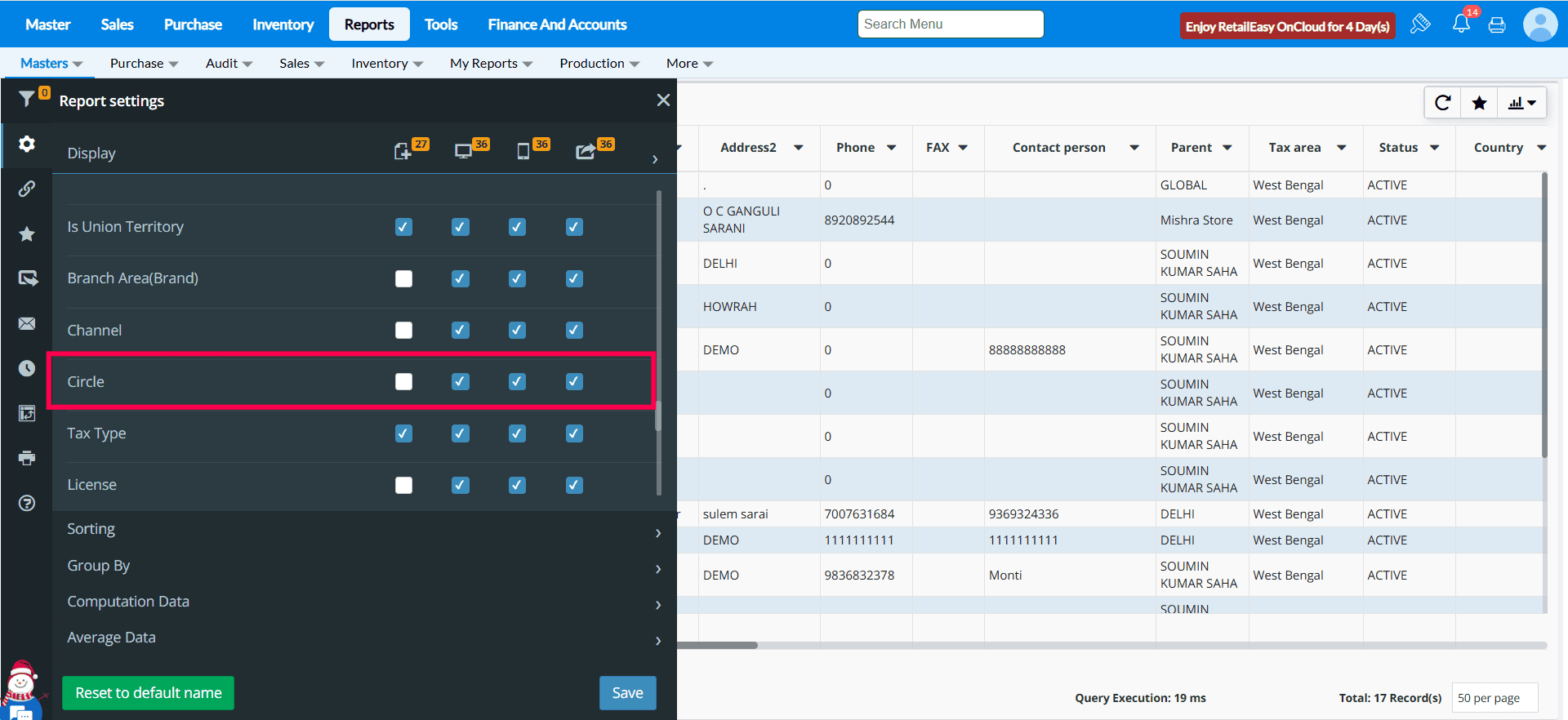This screenshot has width=1568, height=720.
Task: Uncheck License checkbox in export column
Action: pos(574,485)
